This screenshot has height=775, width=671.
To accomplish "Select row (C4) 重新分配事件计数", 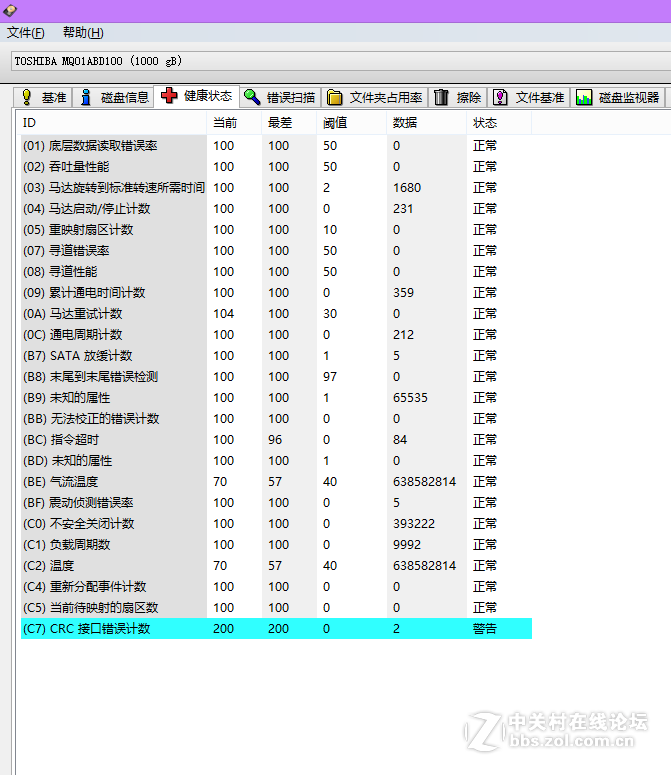I will point(276,587).
